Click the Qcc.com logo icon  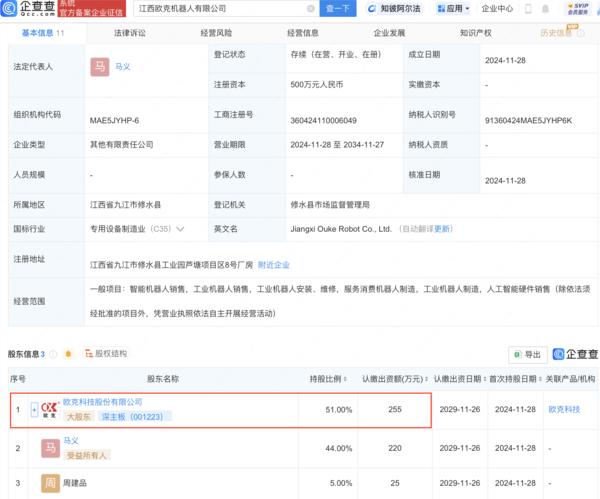(9, 8)
